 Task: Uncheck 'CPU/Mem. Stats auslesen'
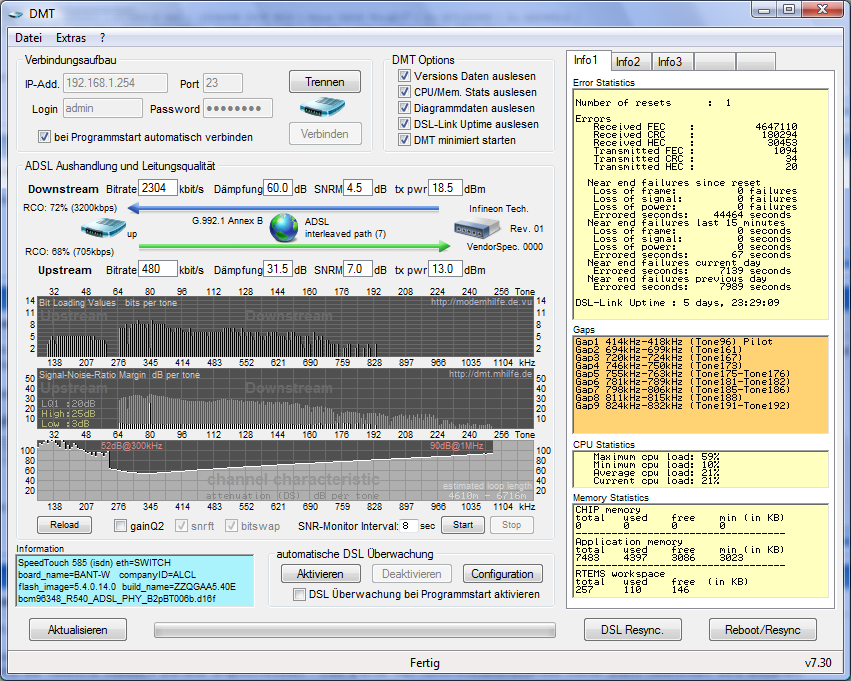404,92
